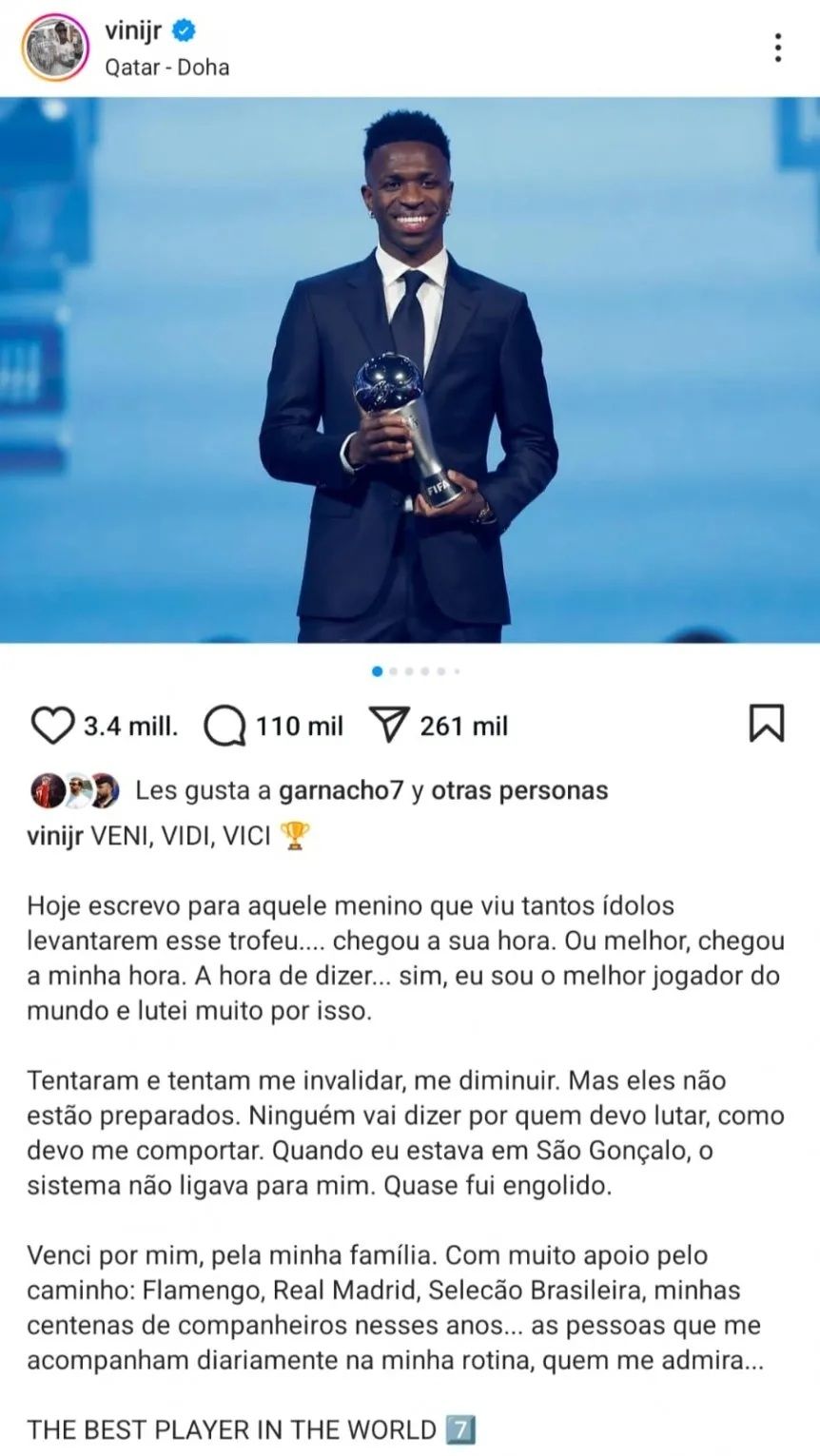Viewport: 820px width, 1456px height.
Task: Tap the 110 mil comments count
Action: [299, 727]
